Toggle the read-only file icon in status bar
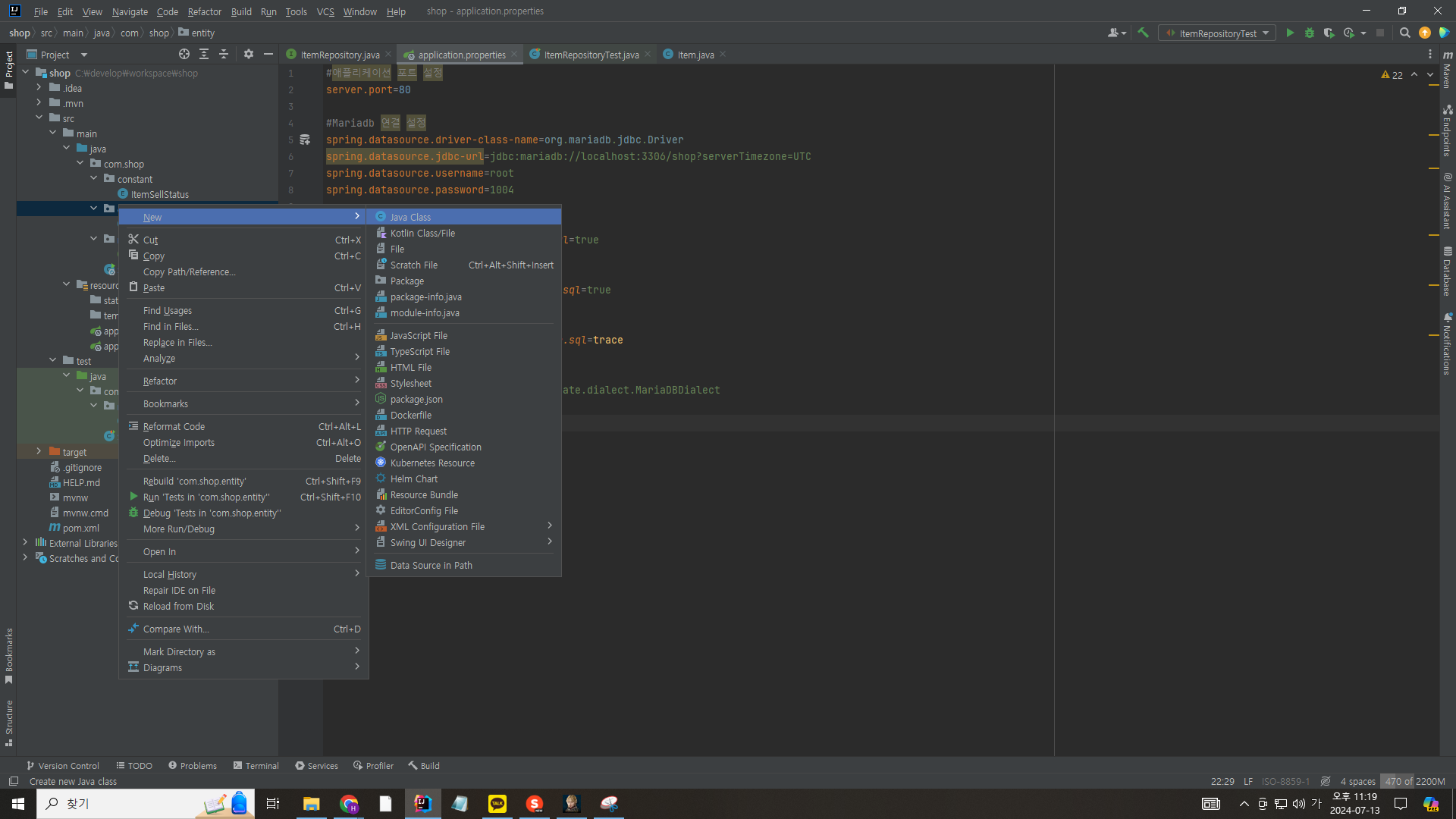This screenshot has height=819, width=1456. click(1326, 781)
